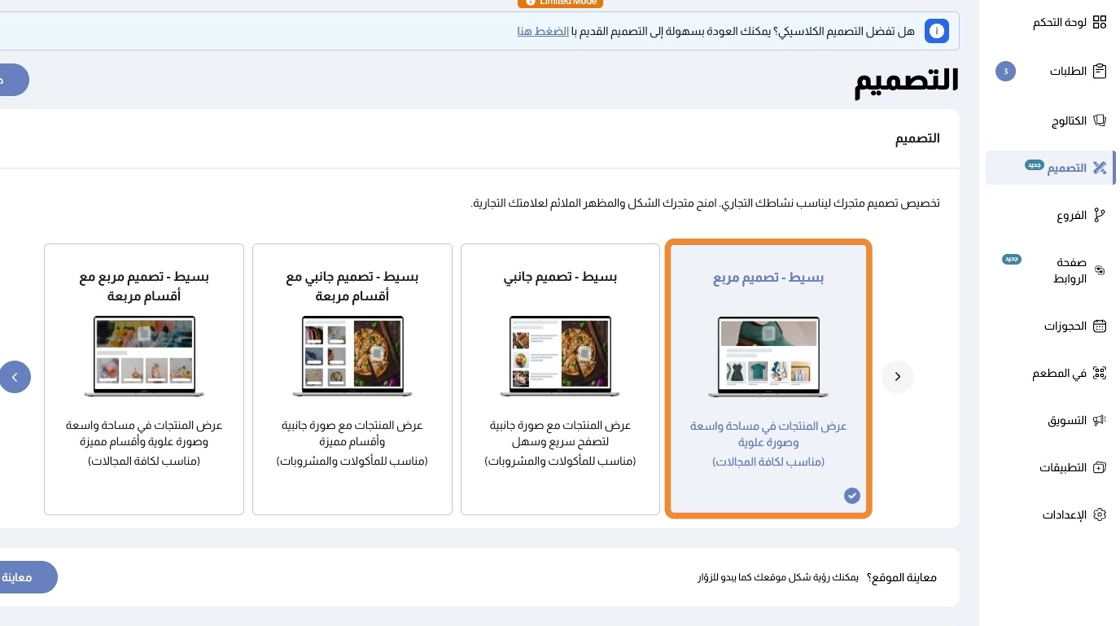Screen dimensions: 1120x626
Task: Click the الحجوزات calendar icon
Action: tap(1099, 326)
